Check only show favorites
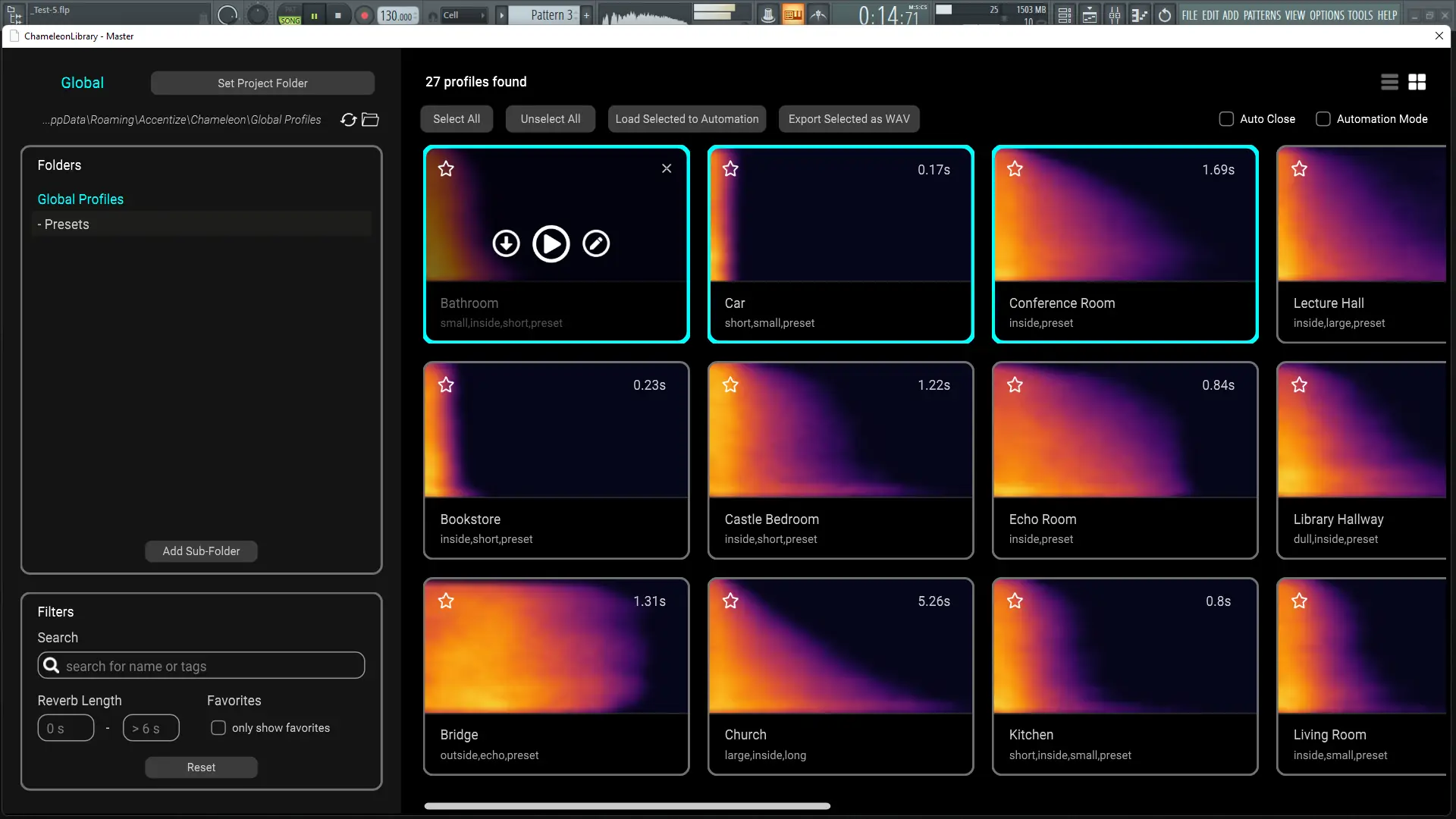This screenshot has width=1456, height=819. pyautogui.click(x=218, y=728)
